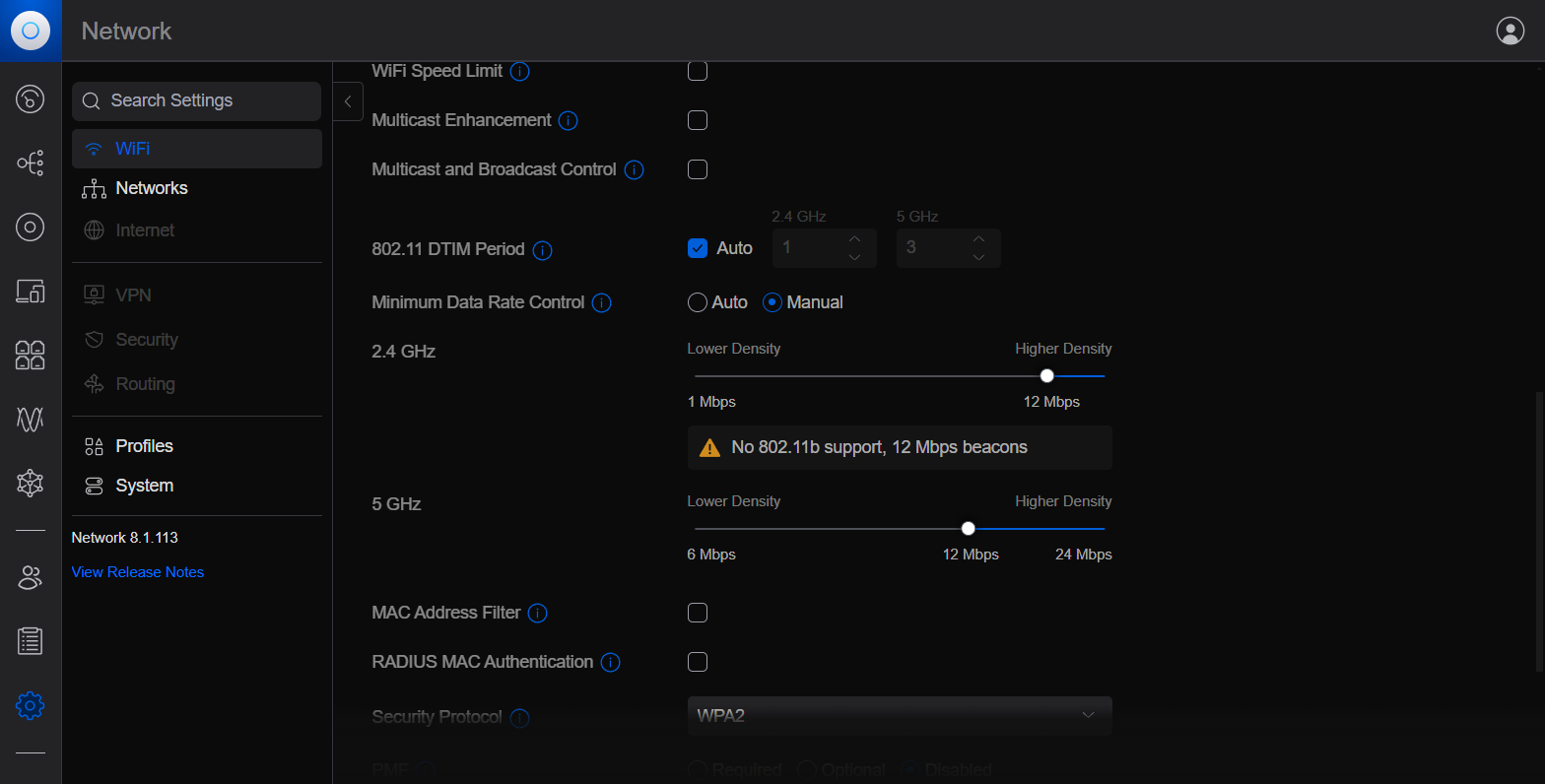1545x784 pixels.
Task: Click the warning triangle icon on 802.11b notice
Action: (x=709, y=448)
